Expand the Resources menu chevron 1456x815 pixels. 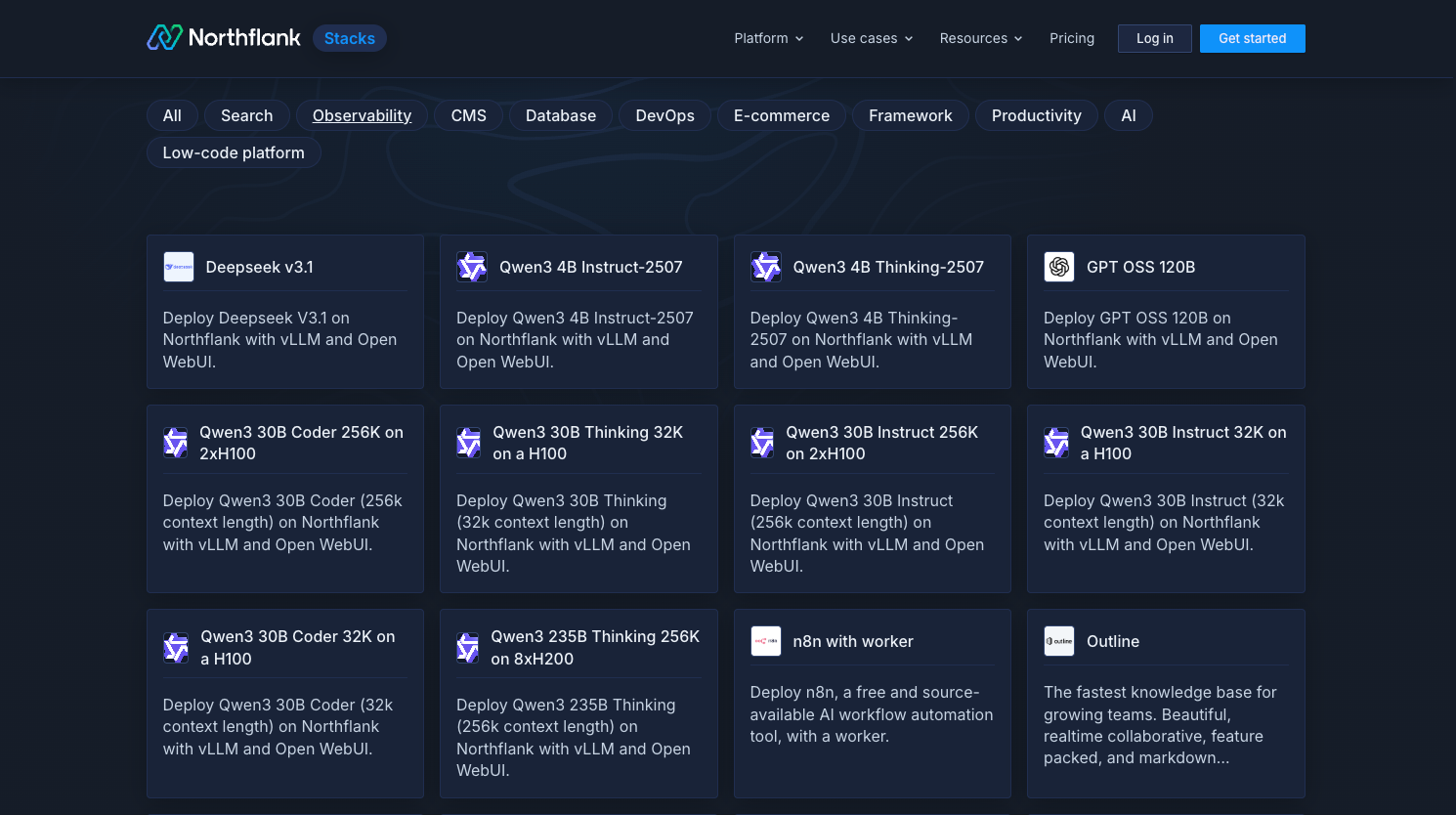coord(1018,38)
